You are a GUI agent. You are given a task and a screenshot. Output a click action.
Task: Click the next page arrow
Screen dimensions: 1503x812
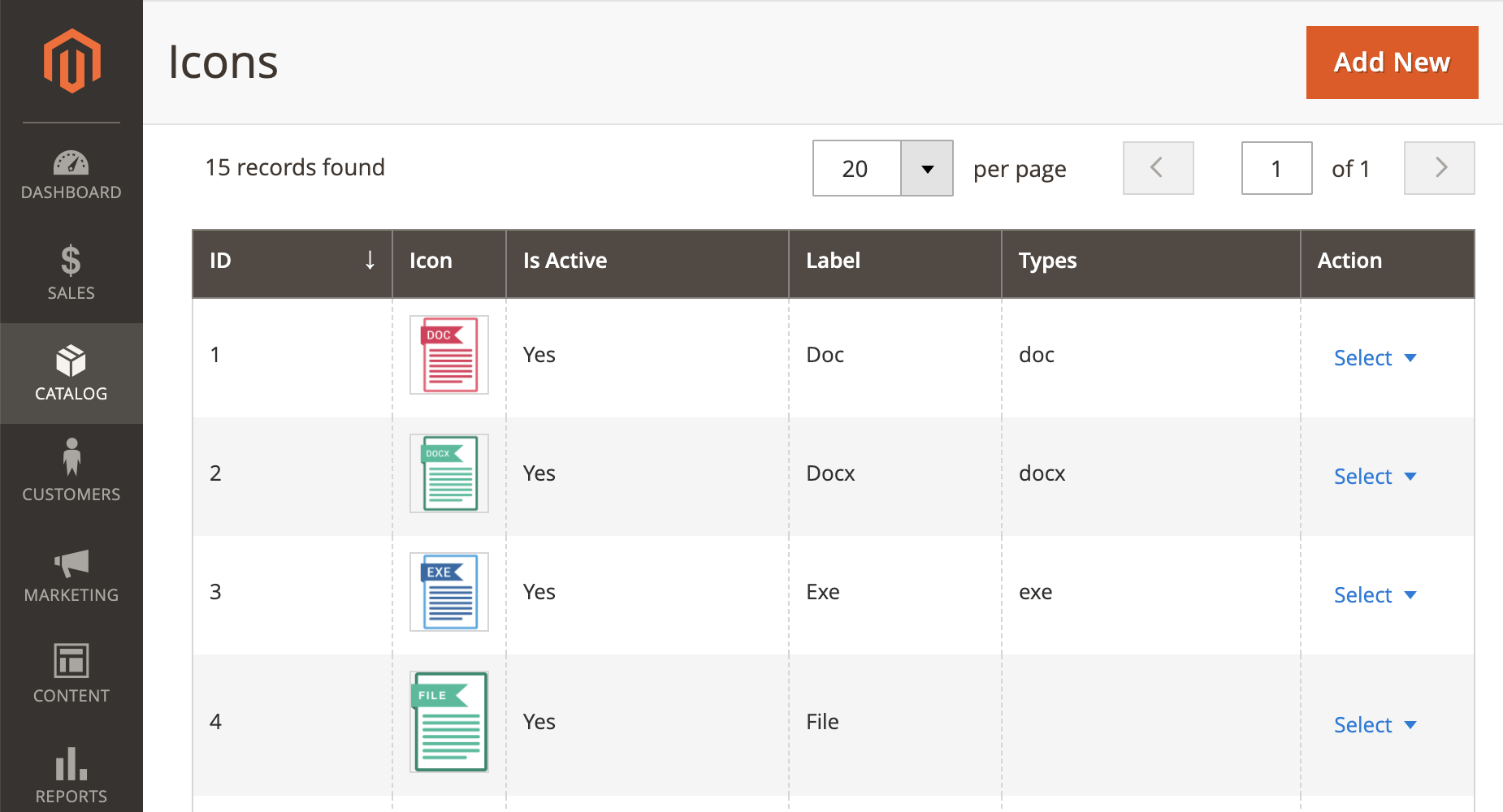[x=1440, y=168]
